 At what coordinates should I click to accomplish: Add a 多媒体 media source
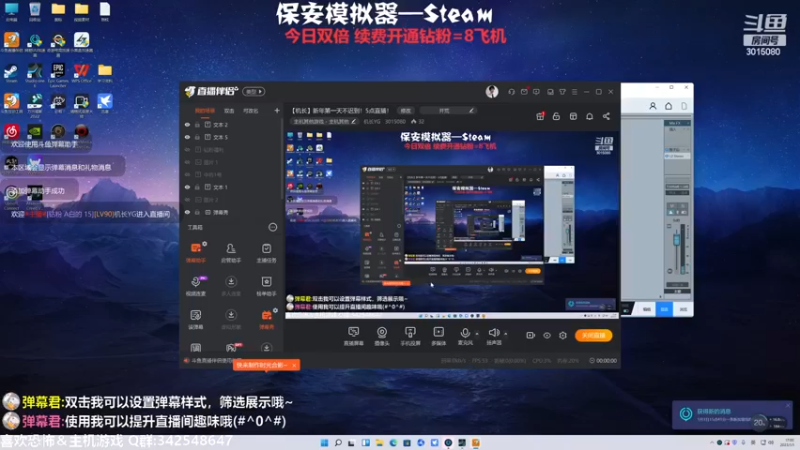pyautogui.click(x=438, y=336)
